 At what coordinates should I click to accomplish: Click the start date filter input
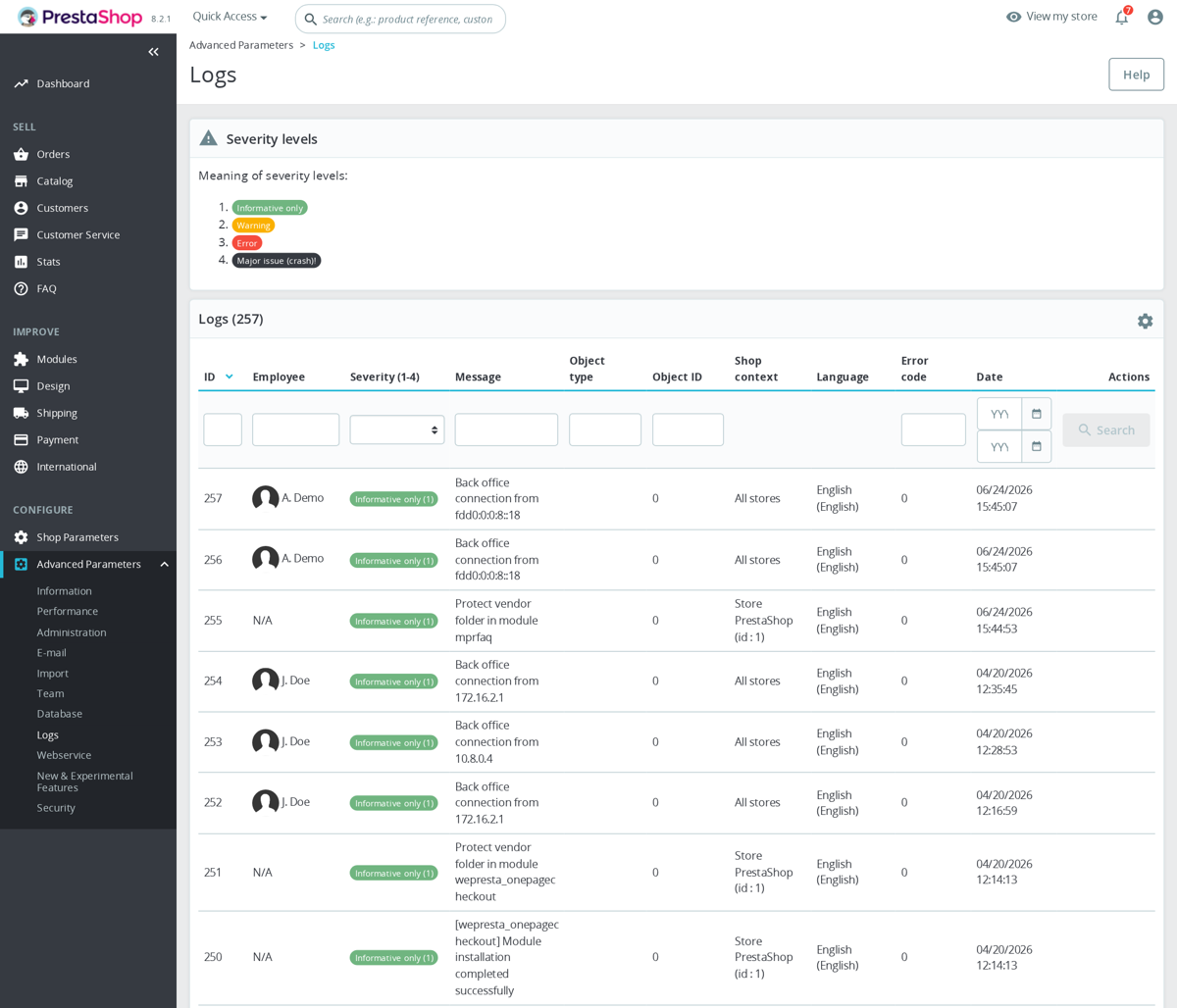coord(999,414)
